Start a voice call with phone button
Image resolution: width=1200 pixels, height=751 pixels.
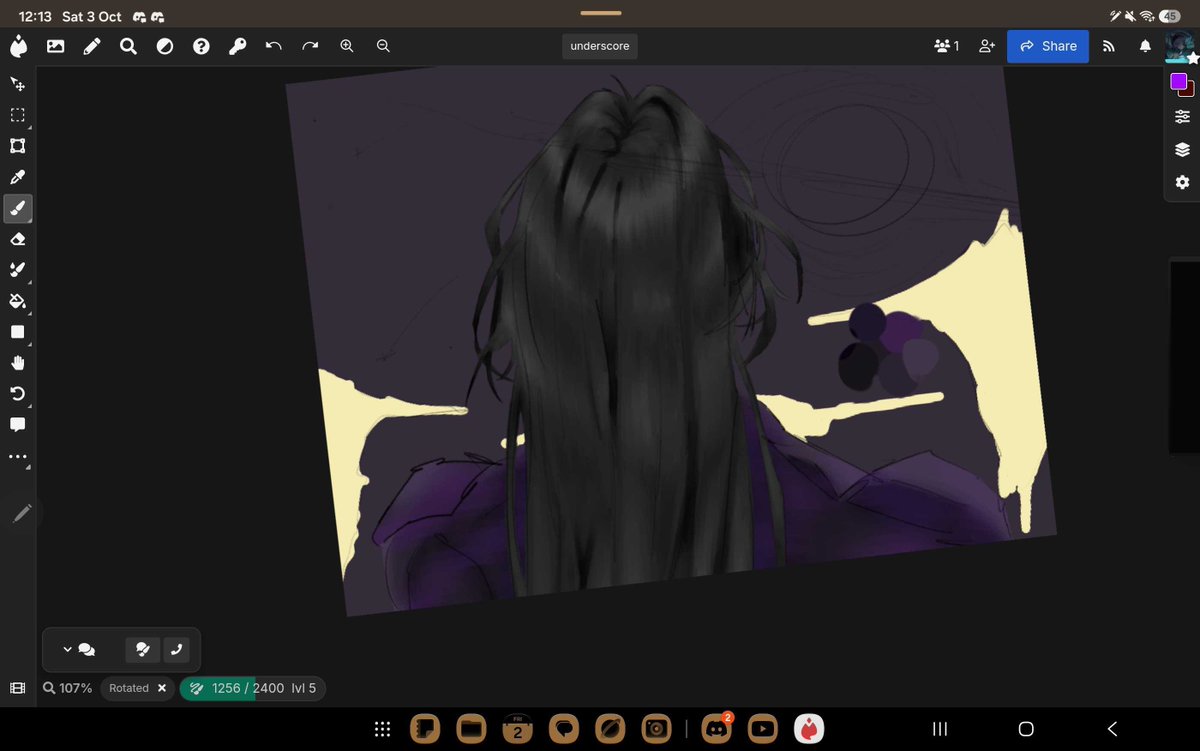(176, 649)
